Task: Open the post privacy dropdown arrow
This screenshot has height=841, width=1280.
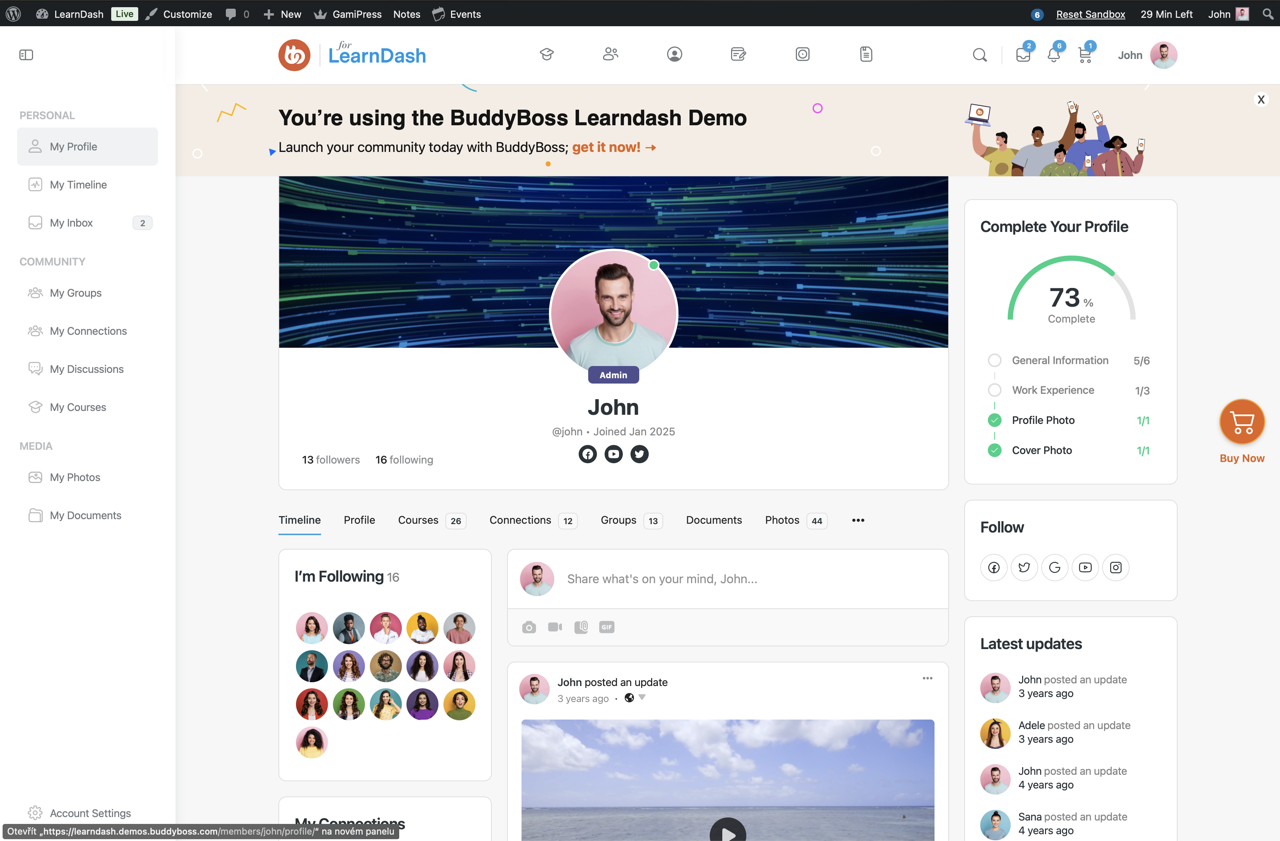Action: [642, 698]
